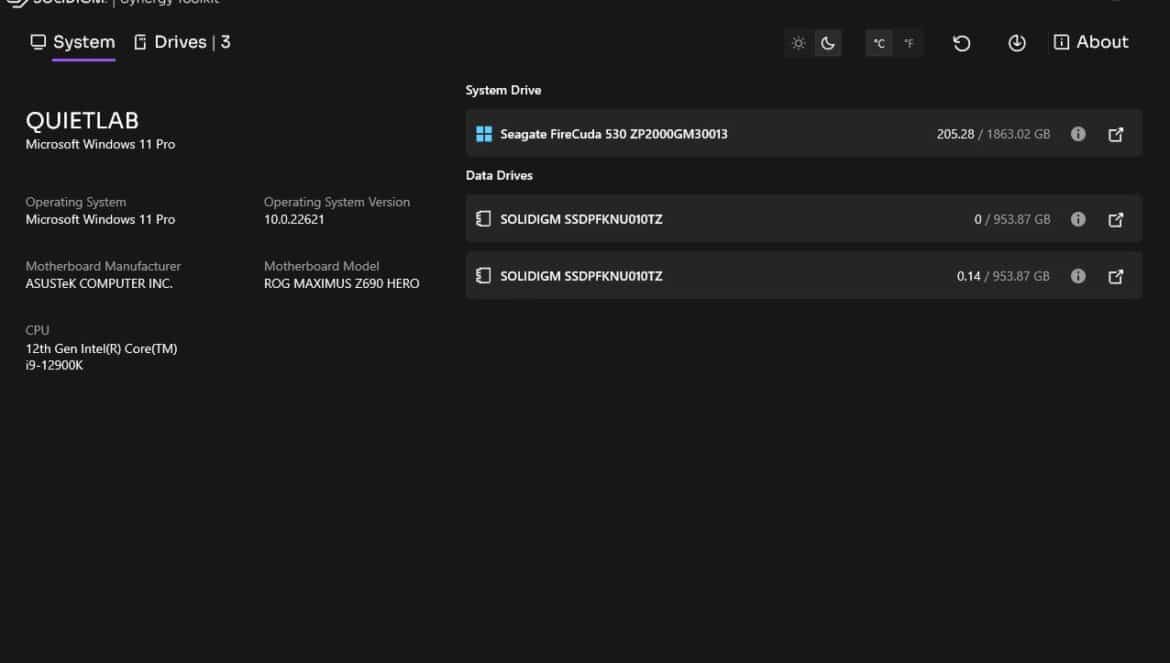Image resolution: width=1170 pixels, height=663 pixels.
Task: Open the About page
Action: (x=1091, y=43)
